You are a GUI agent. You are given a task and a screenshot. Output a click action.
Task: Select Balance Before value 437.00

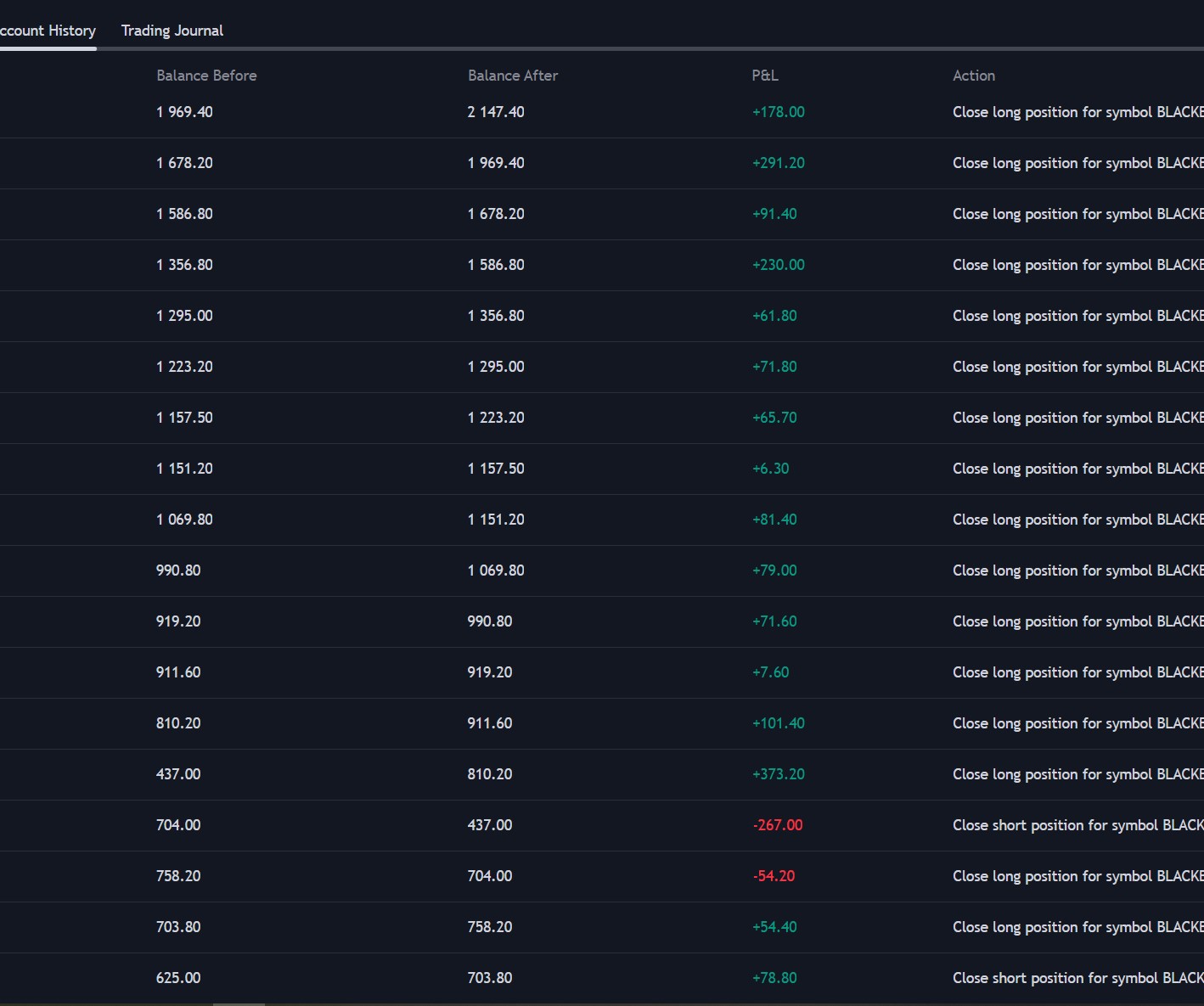178,774
